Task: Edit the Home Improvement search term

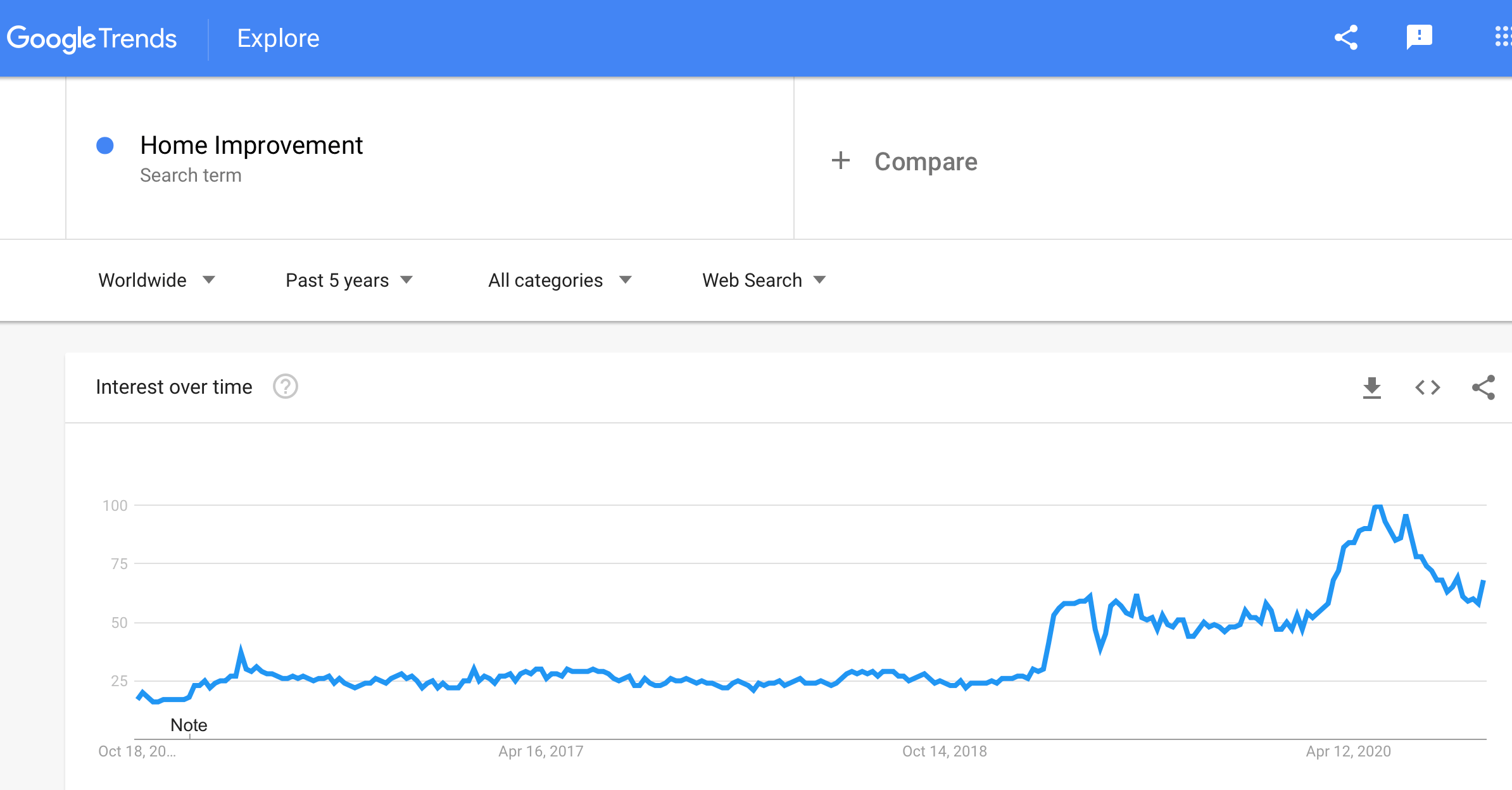Action: [x=251, y=145]
